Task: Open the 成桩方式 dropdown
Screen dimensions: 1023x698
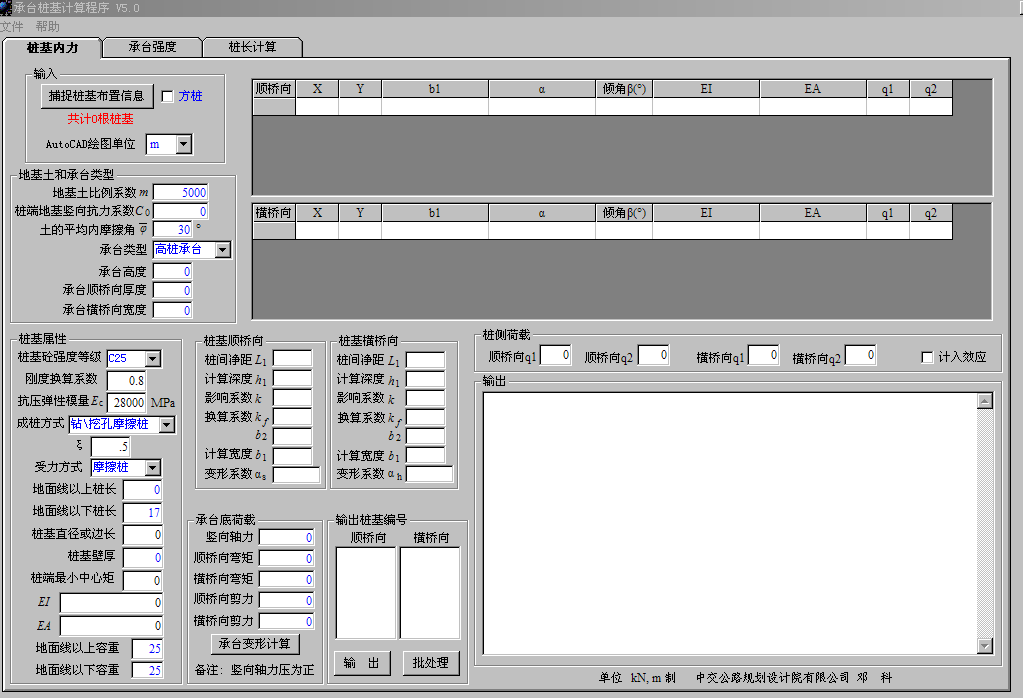Action: (167, 425)
